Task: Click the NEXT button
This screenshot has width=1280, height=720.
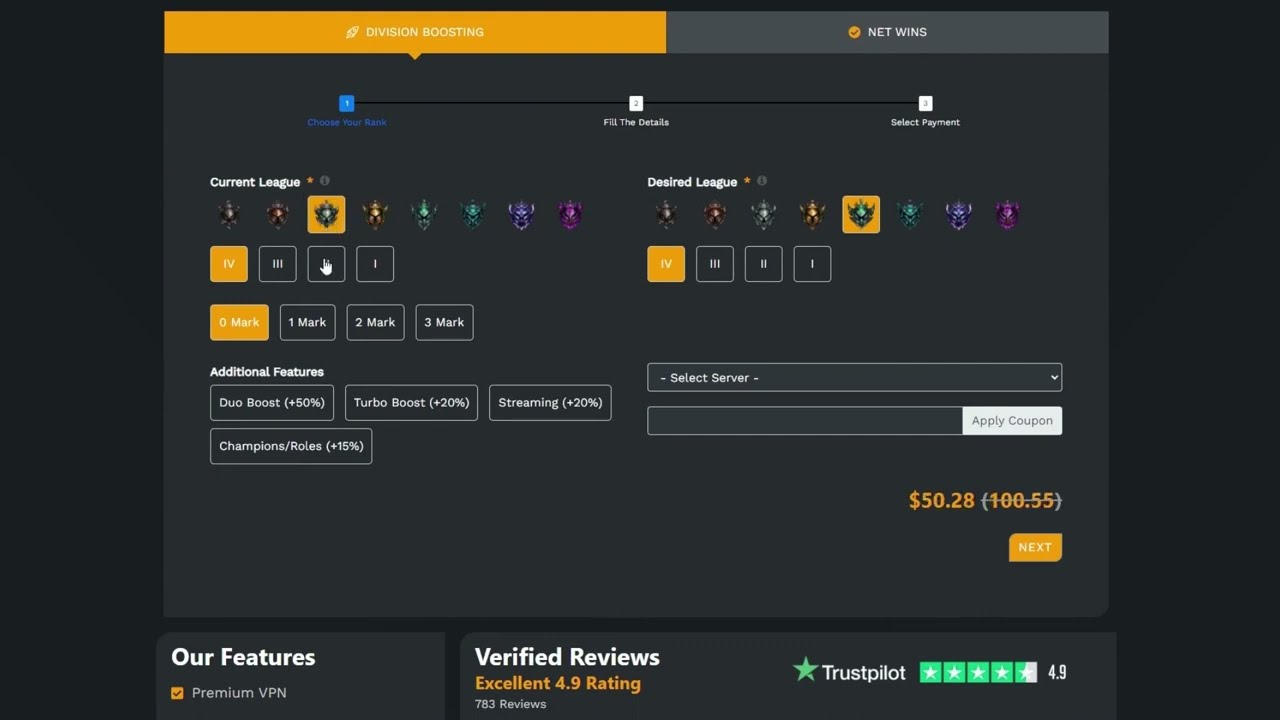Action: coord(1035,547)
